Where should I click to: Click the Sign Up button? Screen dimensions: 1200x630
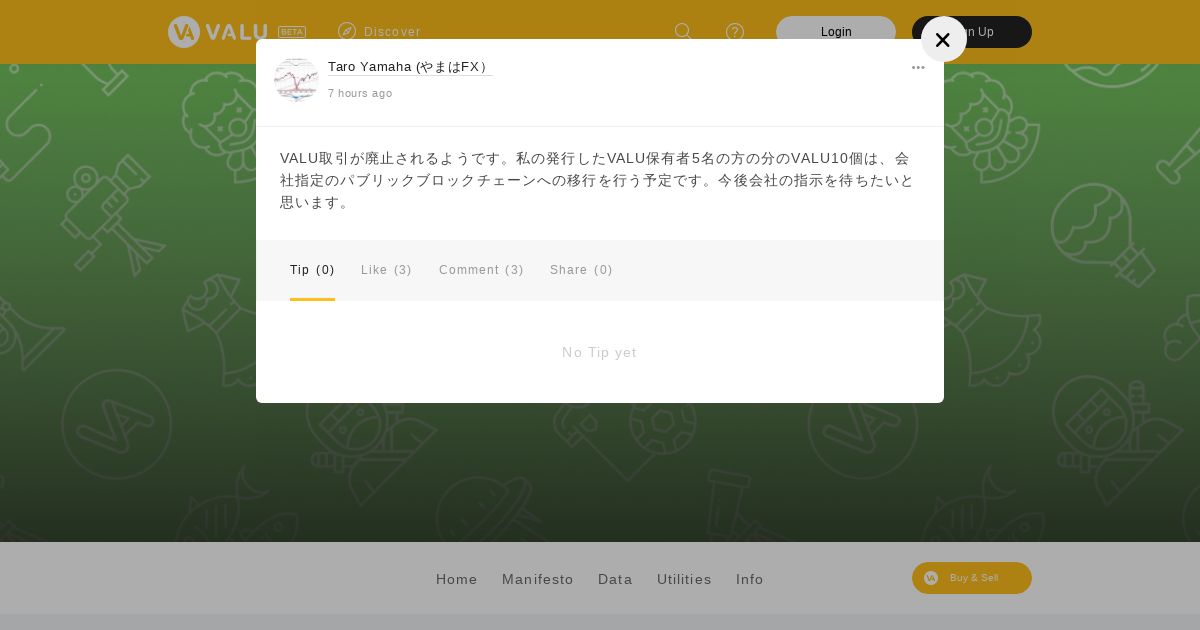(x=972, y=32)
